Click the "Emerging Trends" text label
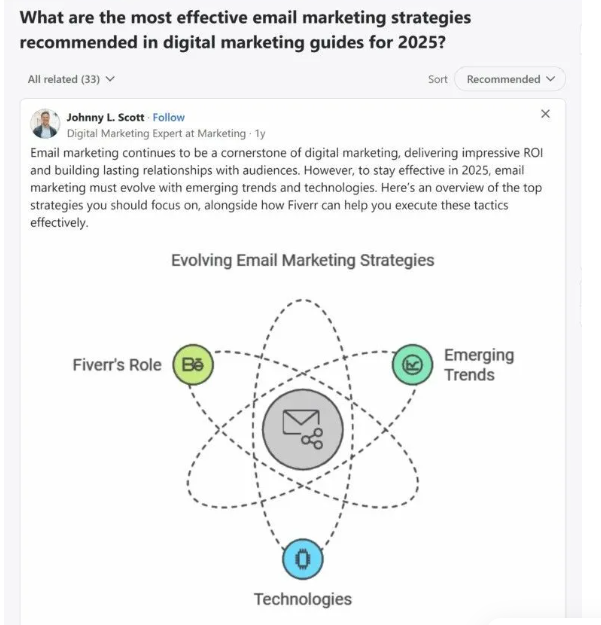601x625 pixels. click(x=478, y=365)
